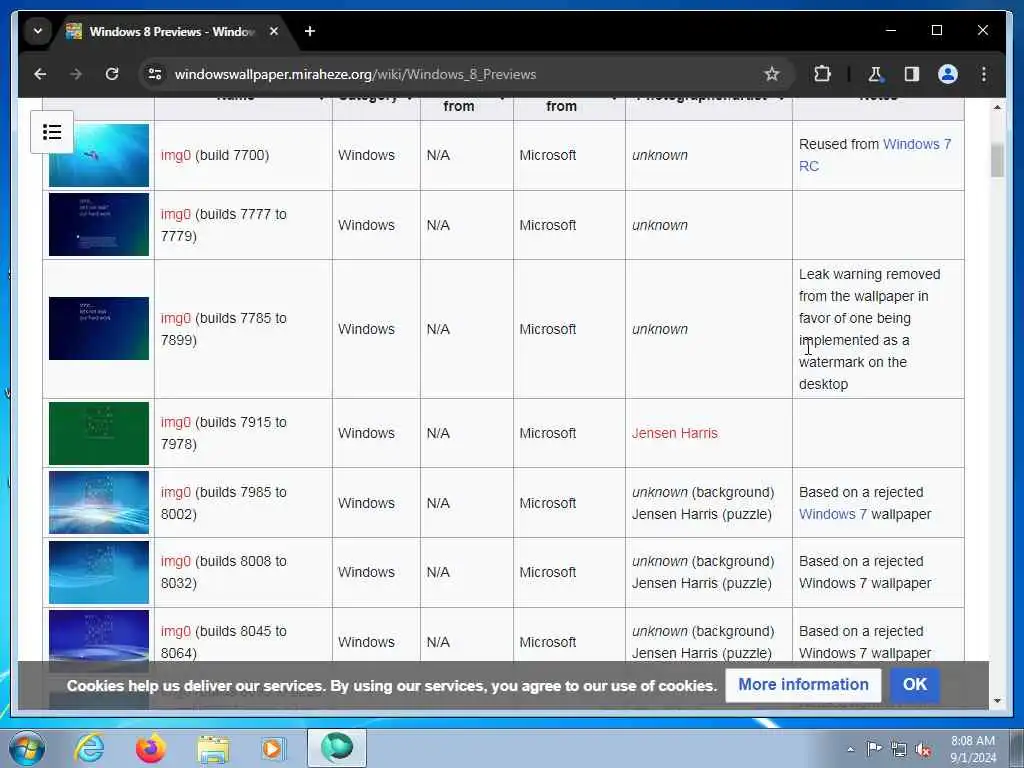Launch Firefox from the taskbar

pos(150,748)
